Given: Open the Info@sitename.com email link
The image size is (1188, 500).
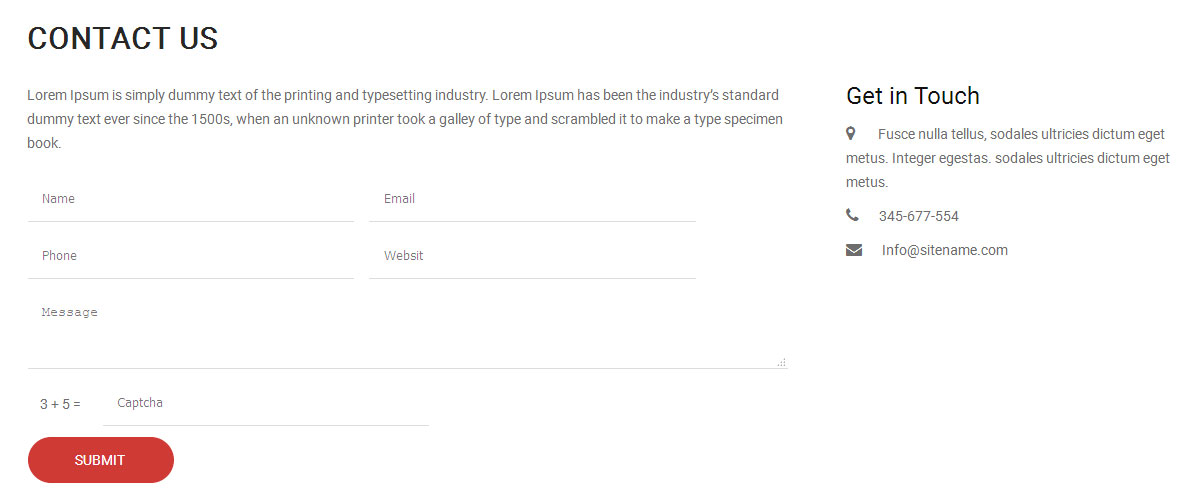Looking at the screenshot, I should [945, 250].
